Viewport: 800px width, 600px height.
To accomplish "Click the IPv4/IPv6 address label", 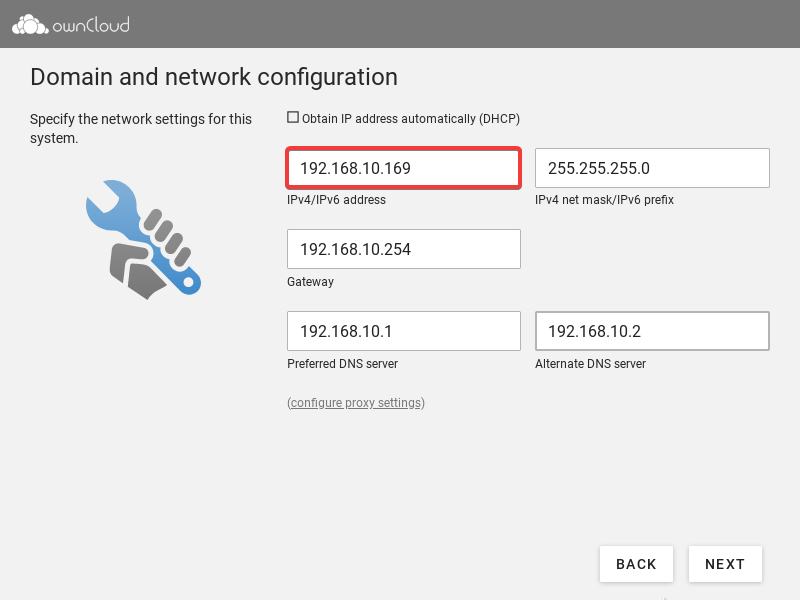I will (336, 200).
